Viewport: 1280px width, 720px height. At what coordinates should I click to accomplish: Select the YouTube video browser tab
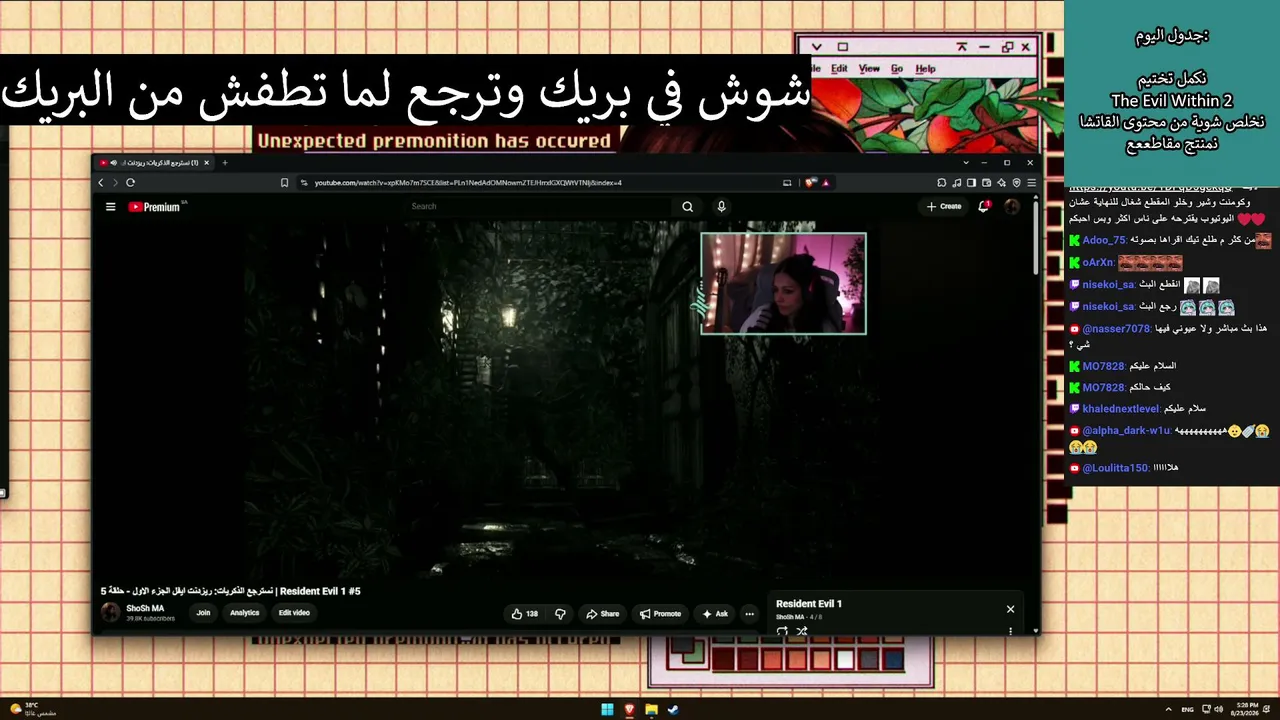(x=155, y=162)
